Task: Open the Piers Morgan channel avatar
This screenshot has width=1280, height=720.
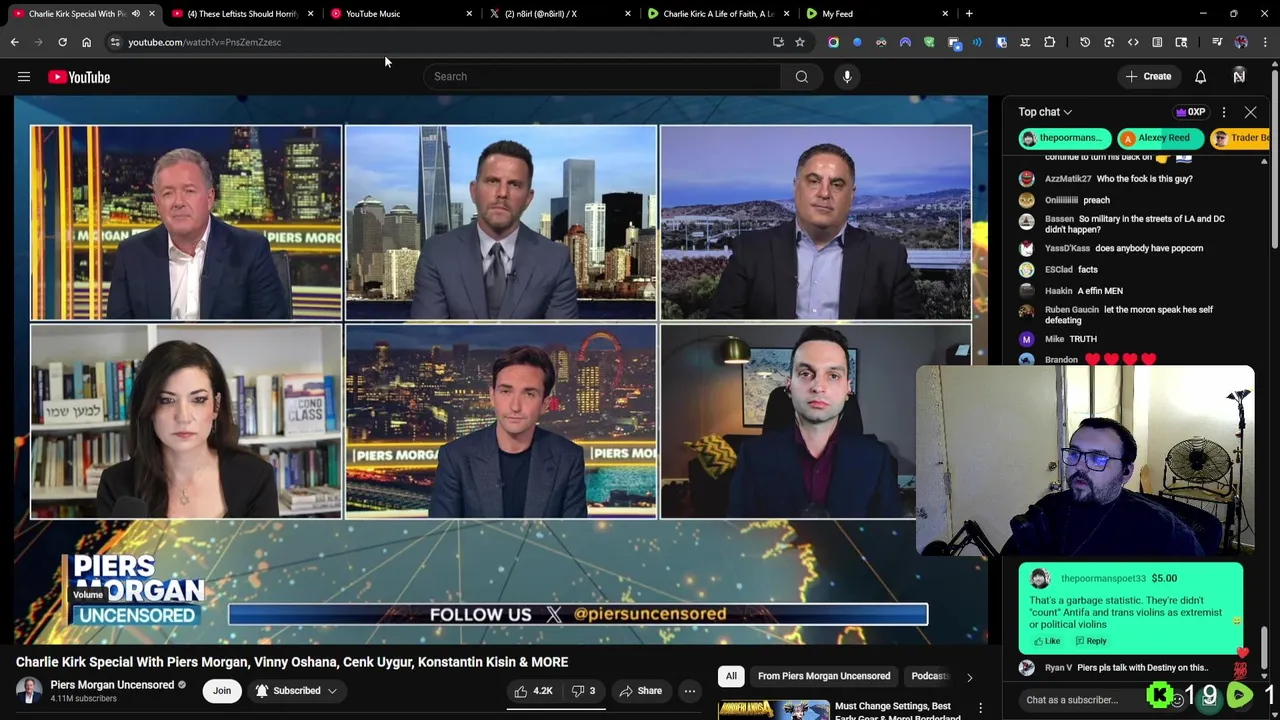Action: (29, 691)
